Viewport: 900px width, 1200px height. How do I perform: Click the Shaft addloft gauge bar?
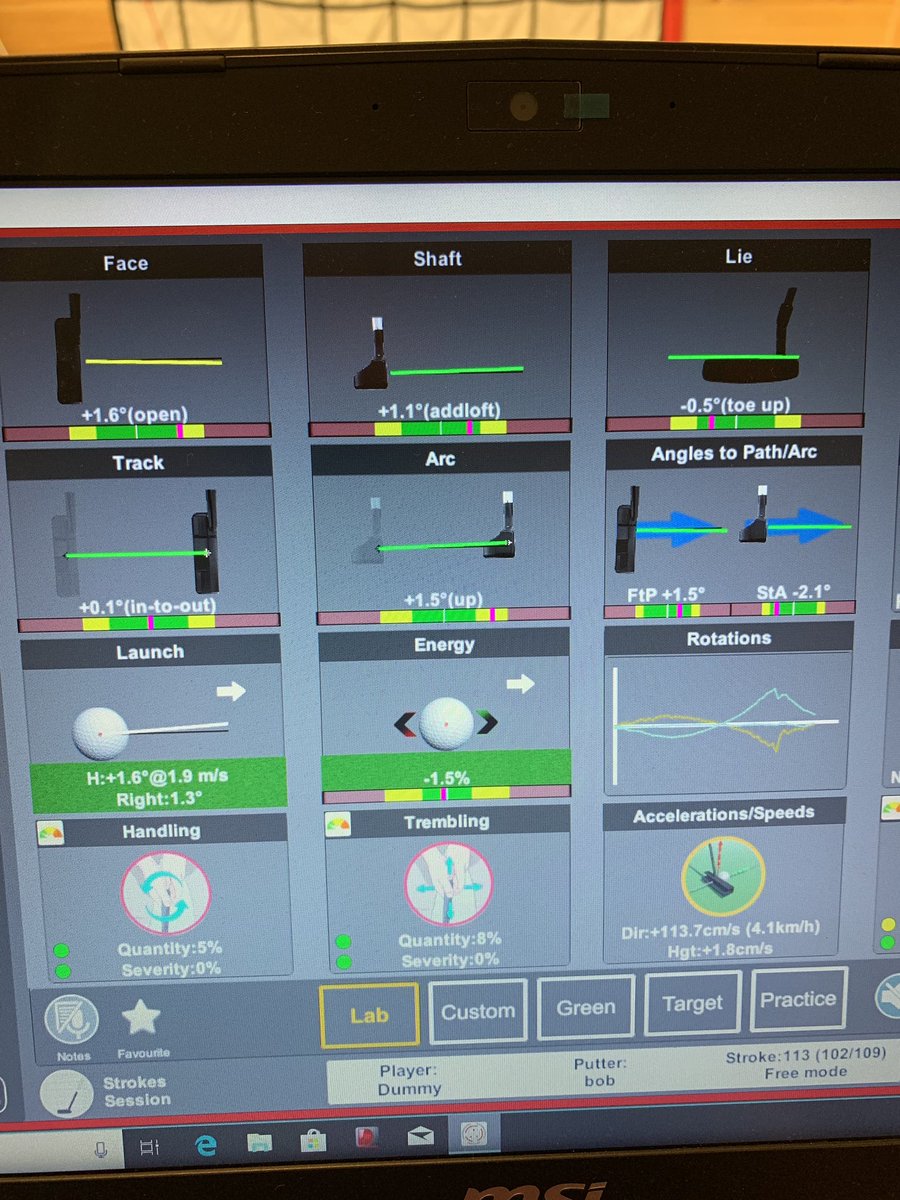[440, 427]
